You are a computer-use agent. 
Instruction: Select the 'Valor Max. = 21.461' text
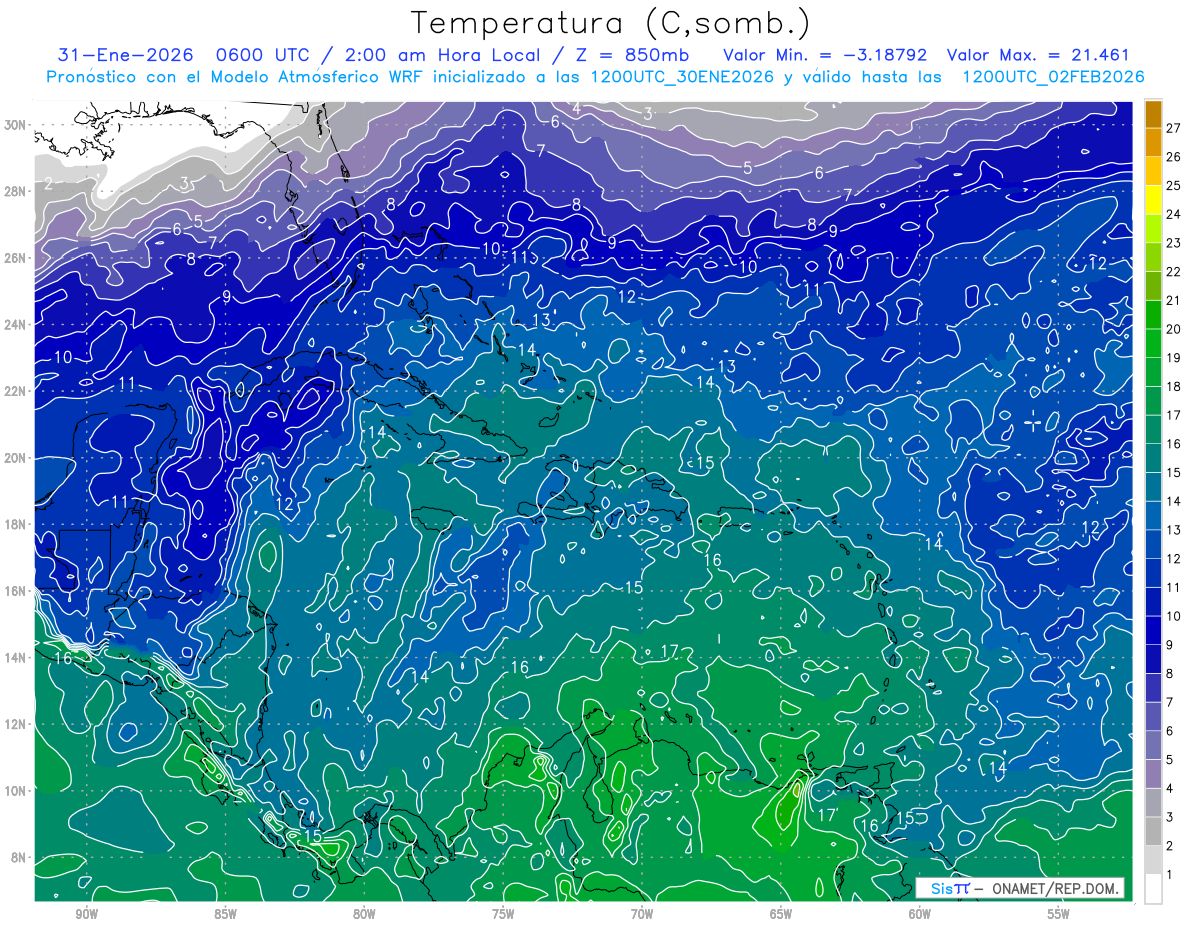coord(1038,55)
